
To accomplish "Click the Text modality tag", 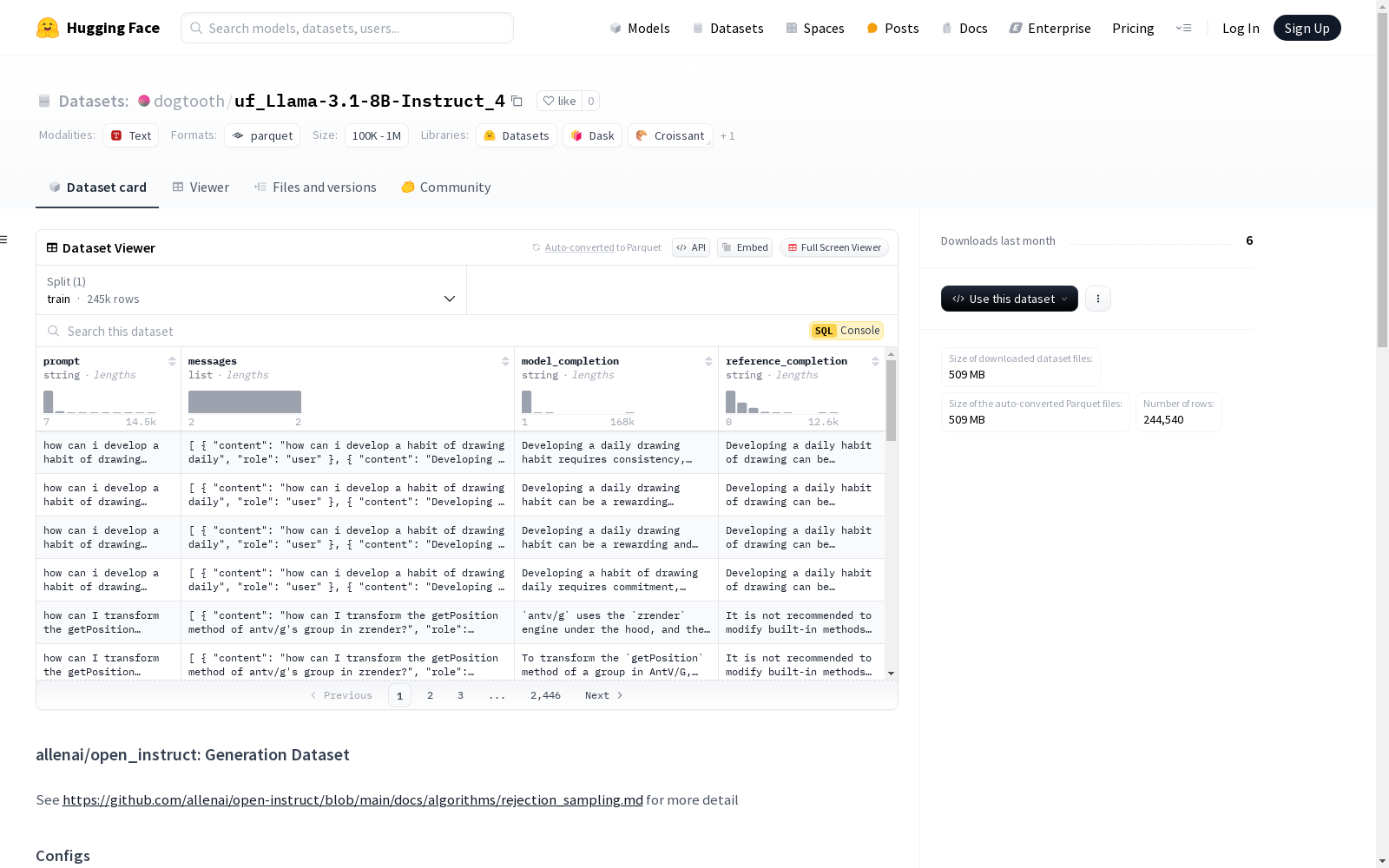I will [131, 135].
